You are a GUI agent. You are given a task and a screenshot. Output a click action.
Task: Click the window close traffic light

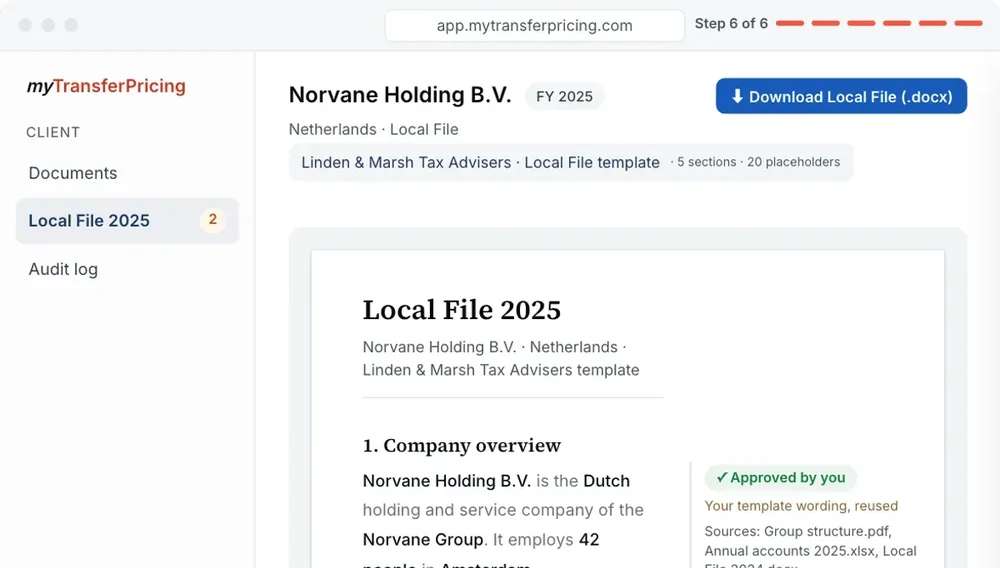pos(26,25)
